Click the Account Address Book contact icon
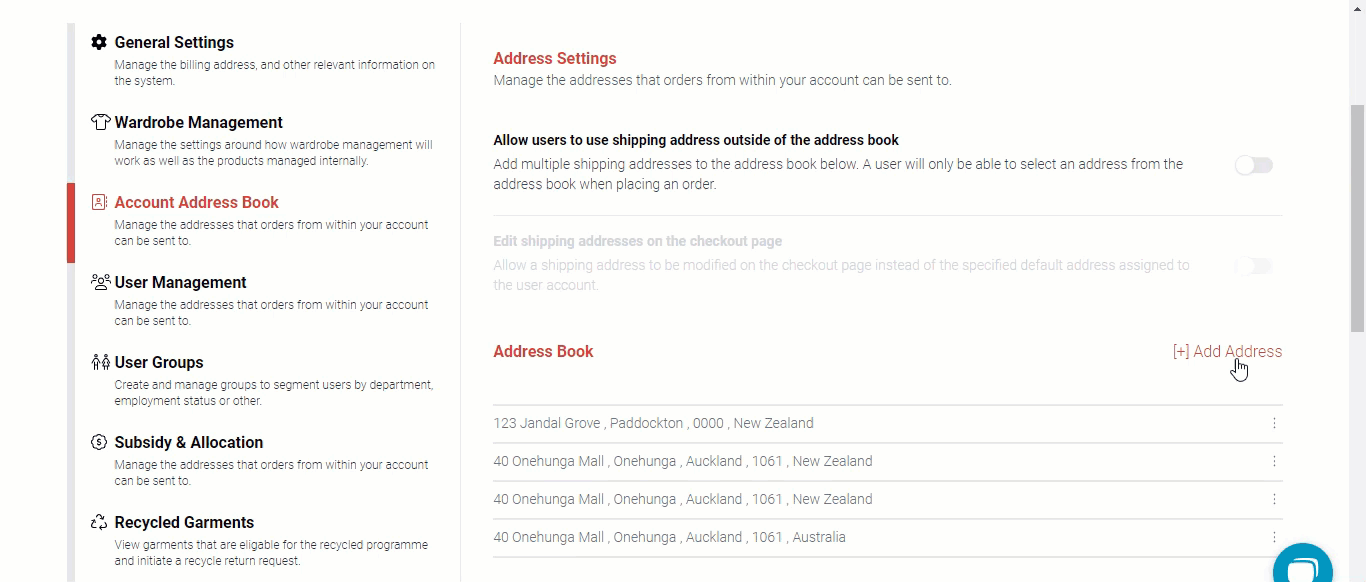 [99, 202]
